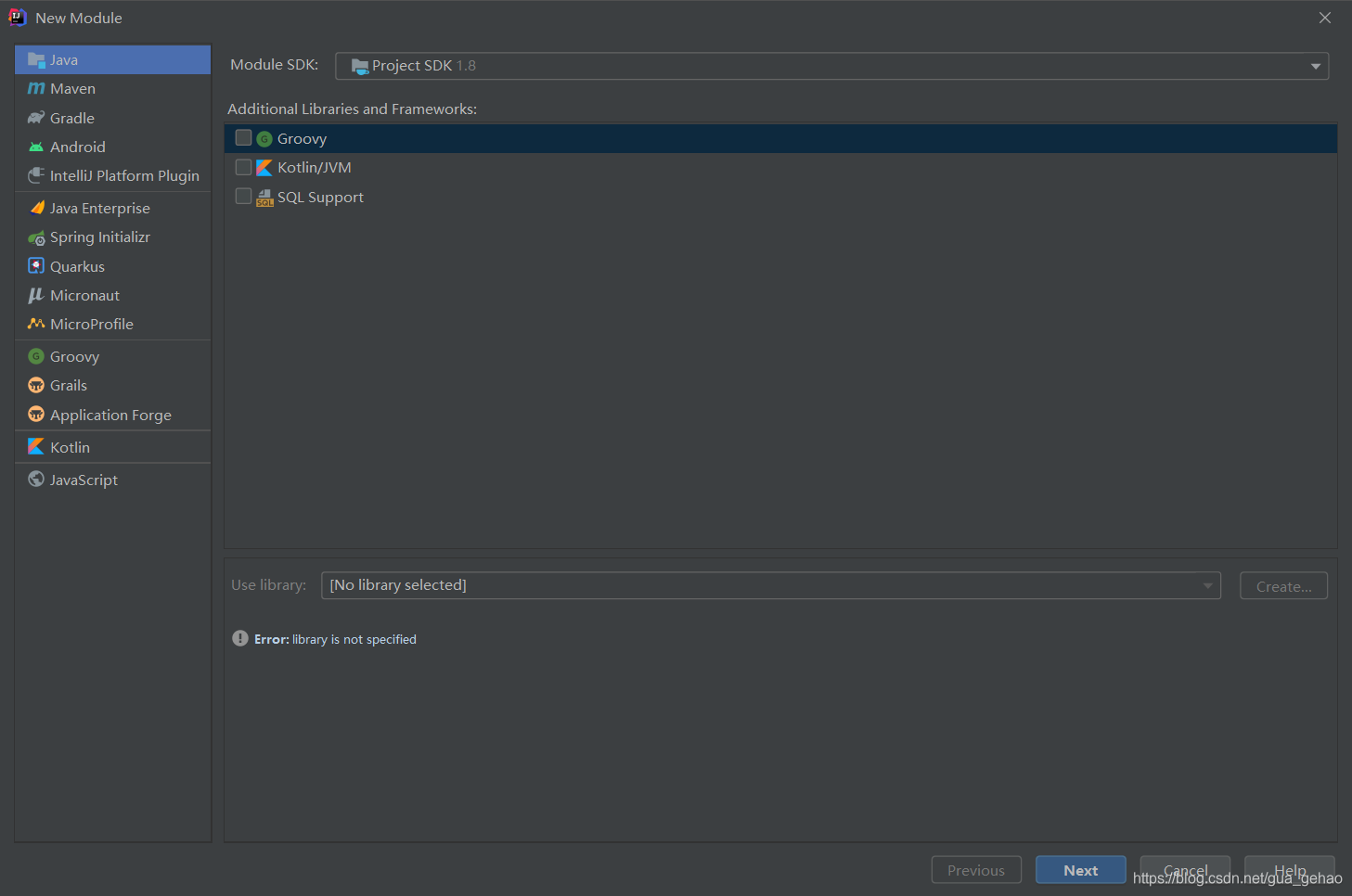Click the Kotlin/JVM framework icon

[264, 167]
